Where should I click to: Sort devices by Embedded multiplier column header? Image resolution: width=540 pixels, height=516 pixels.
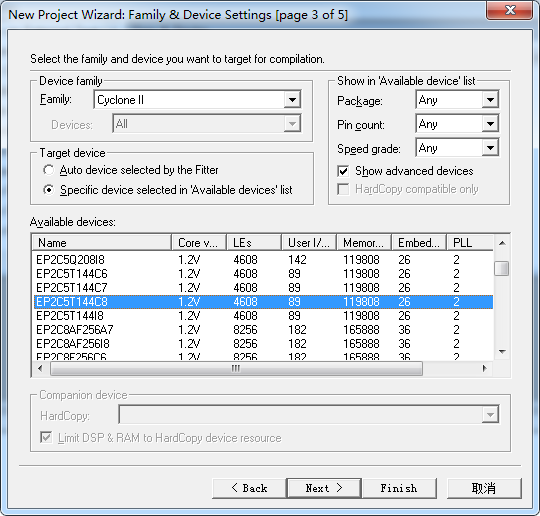pyautogui.click(x=419, y=242)
